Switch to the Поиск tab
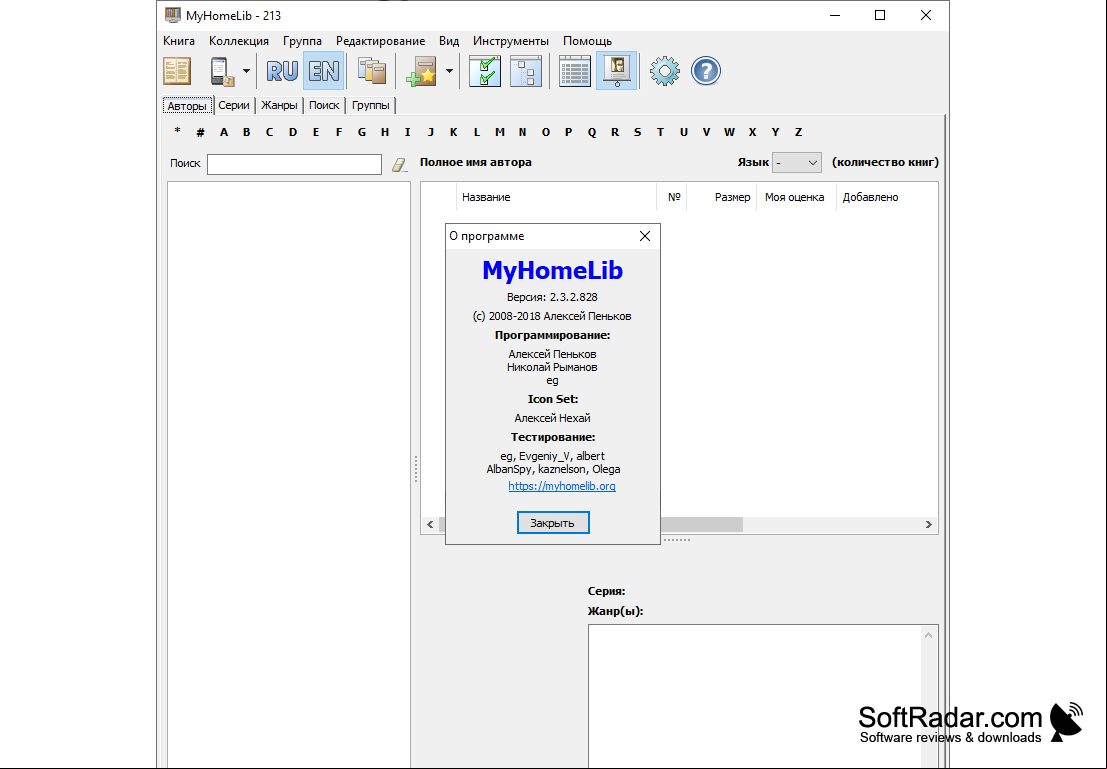 click(x=324, y=105)
